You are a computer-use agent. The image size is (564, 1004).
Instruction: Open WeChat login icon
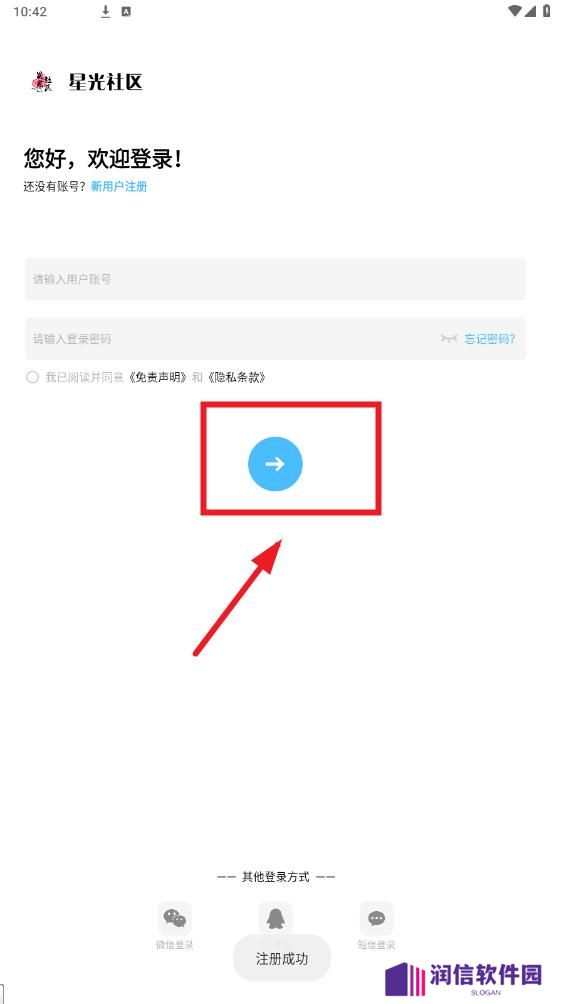click(175, 918)
